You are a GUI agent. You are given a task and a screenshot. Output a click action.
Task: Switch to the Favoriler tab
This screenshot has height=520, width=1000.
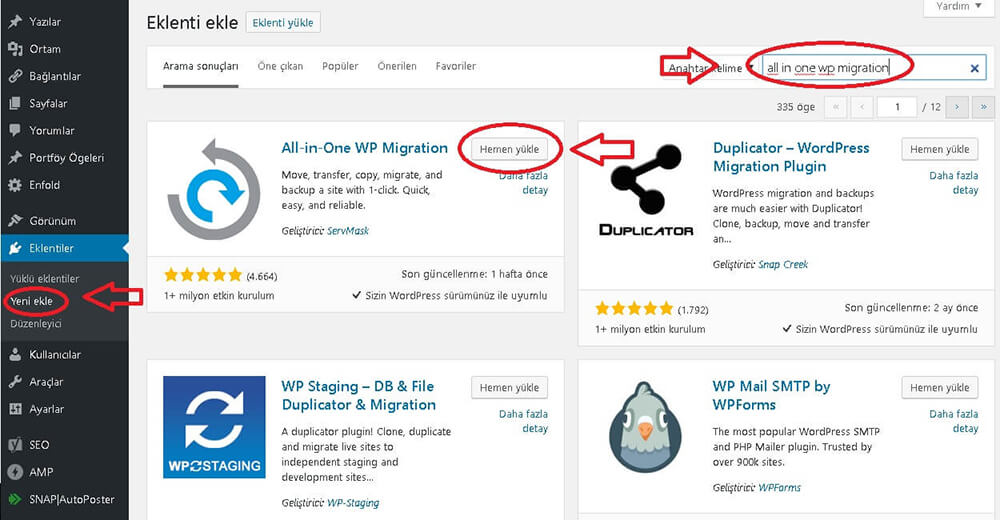coord(455,66)
